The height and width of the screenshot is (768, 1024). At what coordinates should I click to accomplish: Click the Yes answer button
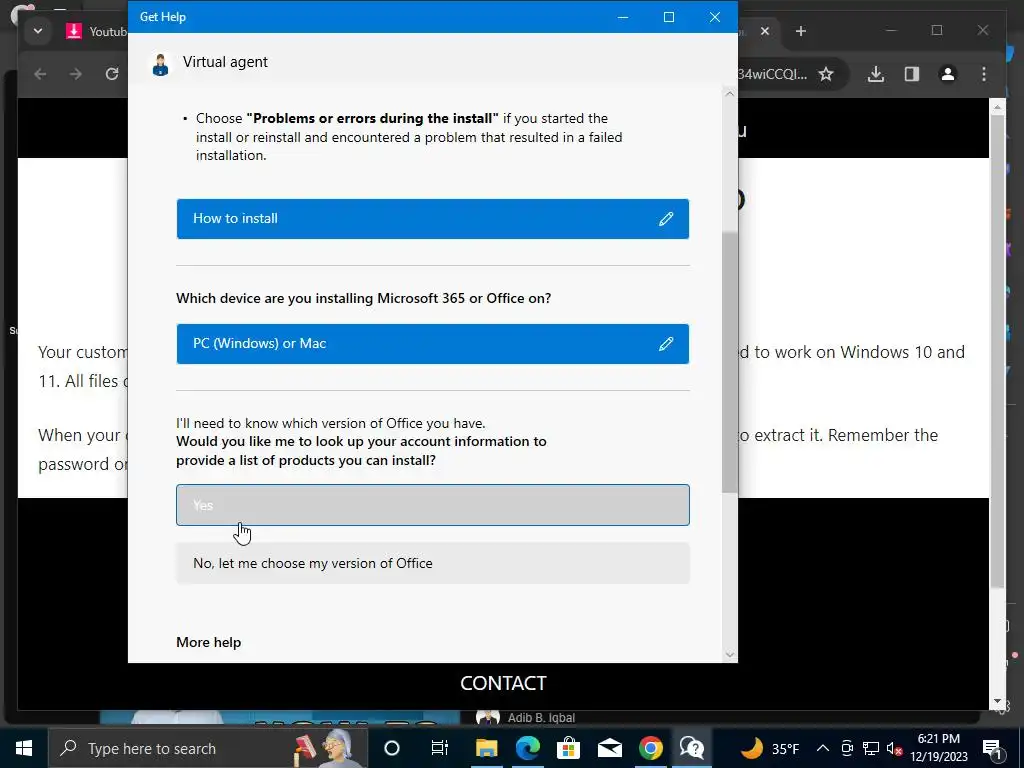click(432, 505)
